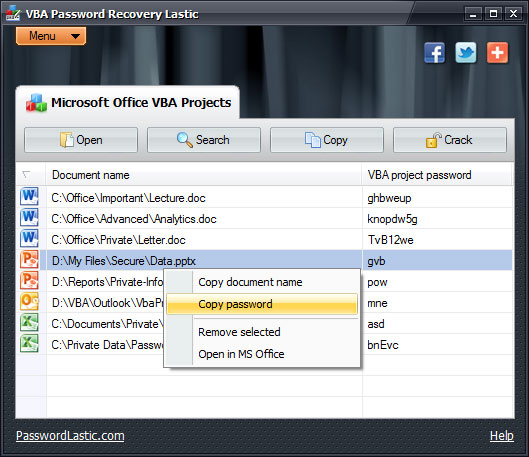Click the Outlook icon in the VbaPr row
Screen dimensions: 529x457
pos(29,302)
